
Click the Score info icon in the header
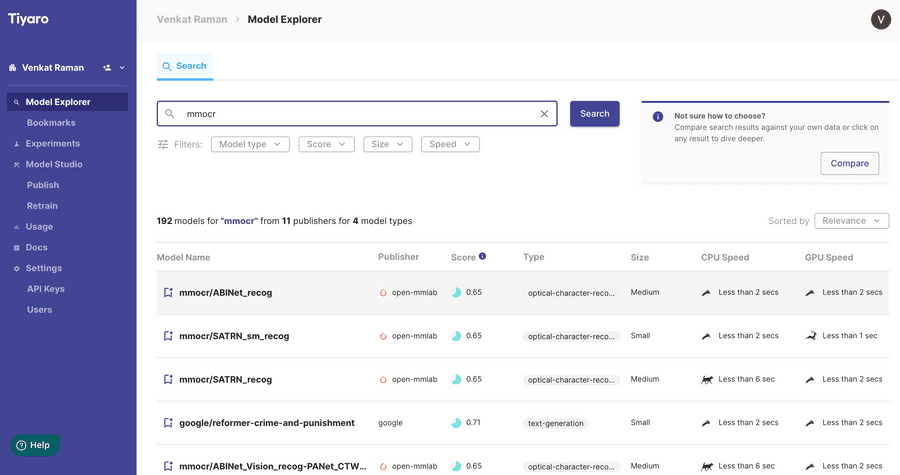(482, 256)
